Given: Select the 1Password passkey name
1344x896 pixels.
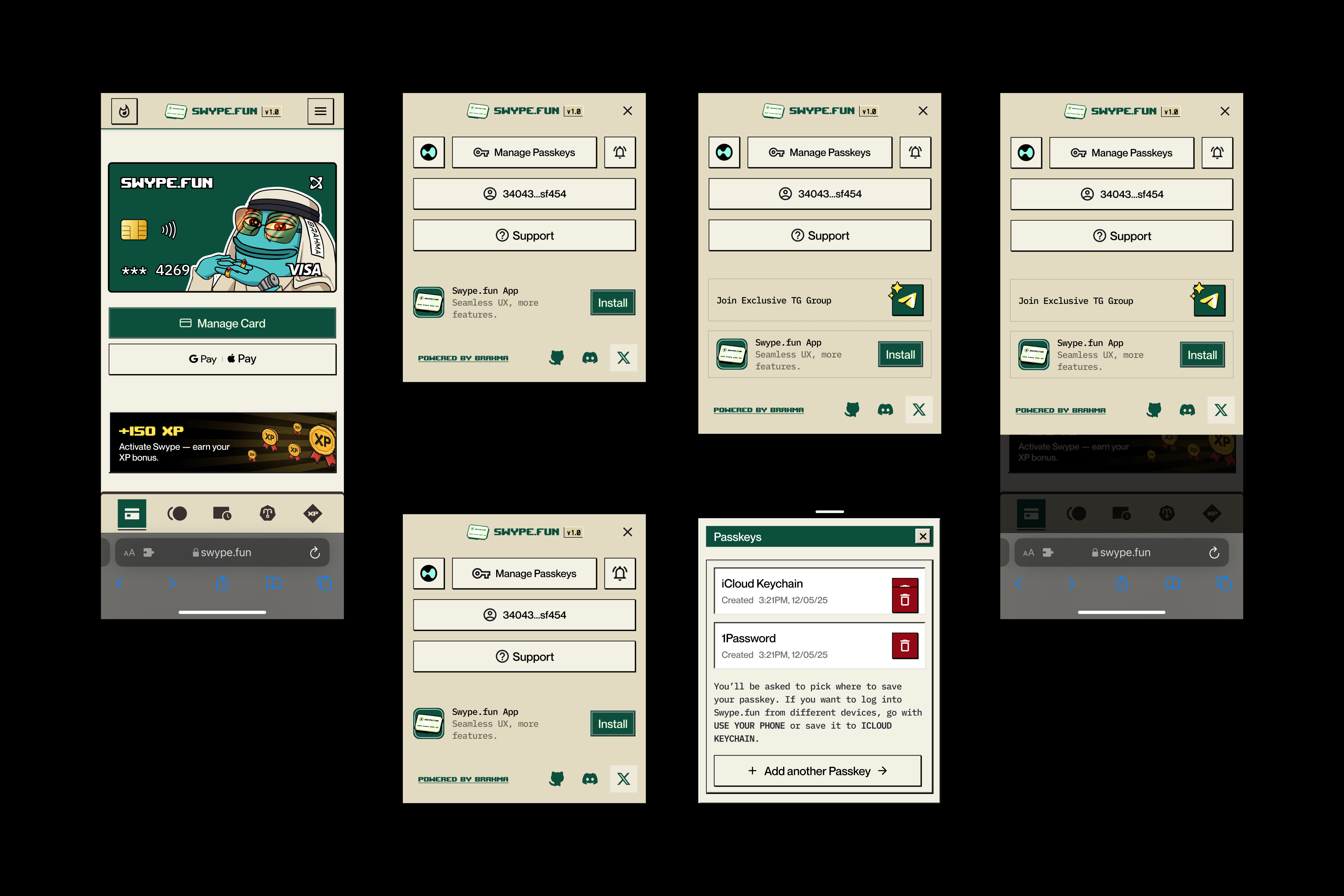Looking at the screenshot, I should 749,638.
